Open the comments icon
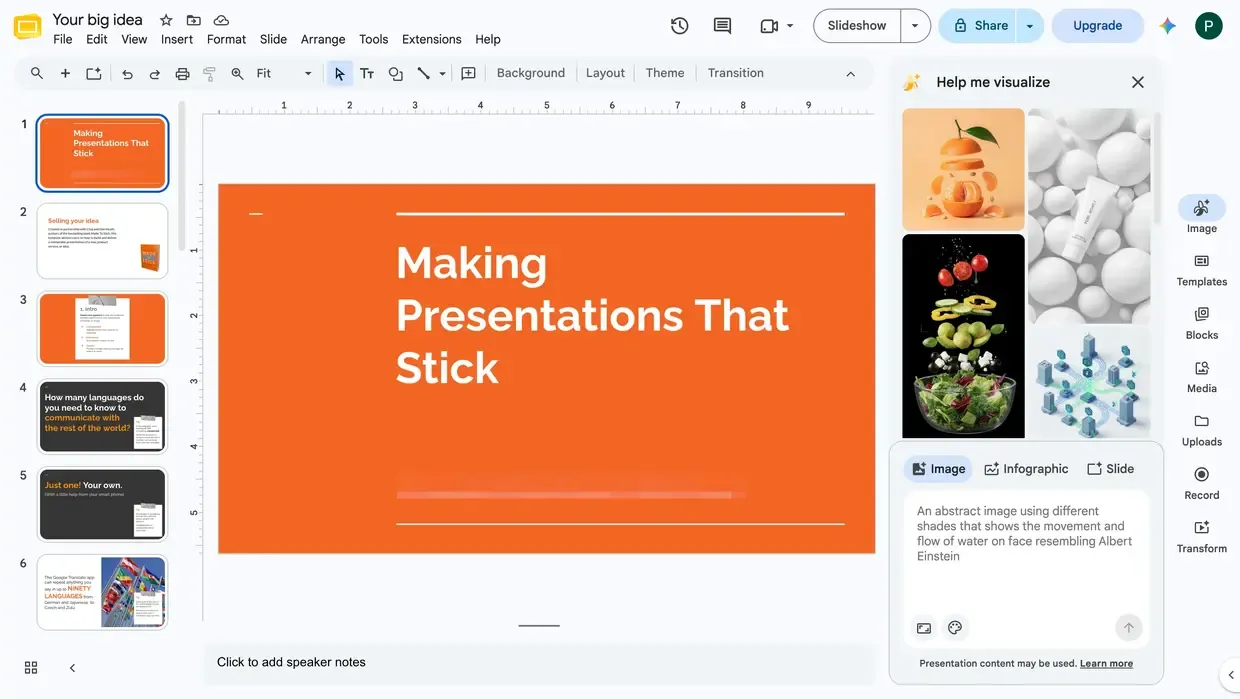The image size is (1240, 699). point(722,26)
